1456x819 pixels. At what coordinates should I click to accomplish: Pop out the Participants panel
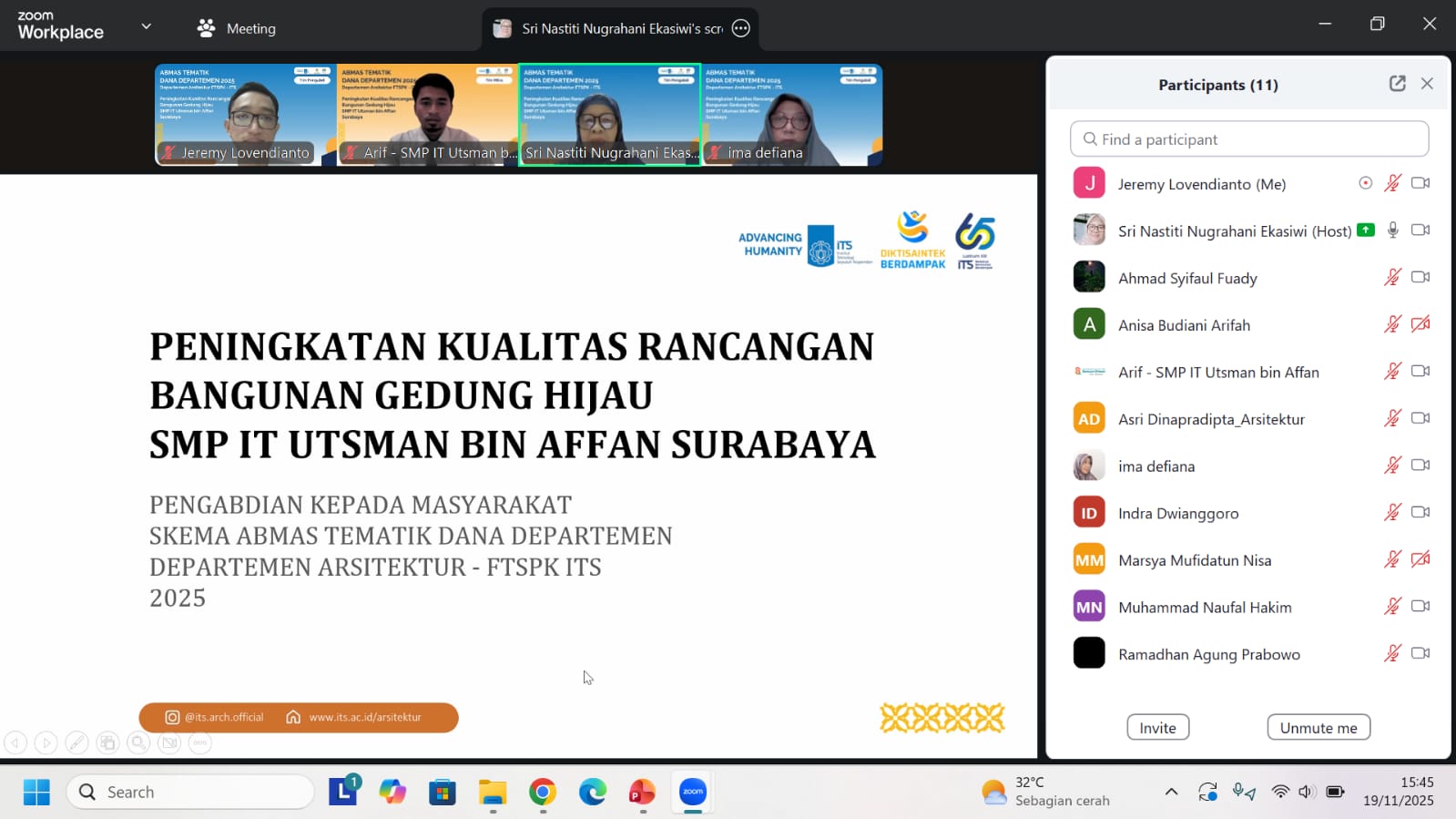pos(1397,84)
